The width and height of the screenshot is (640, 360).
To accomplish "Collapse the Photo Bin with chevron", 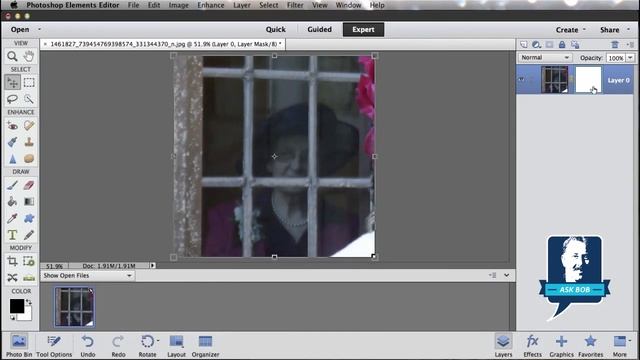I will [x=507, y=275].
